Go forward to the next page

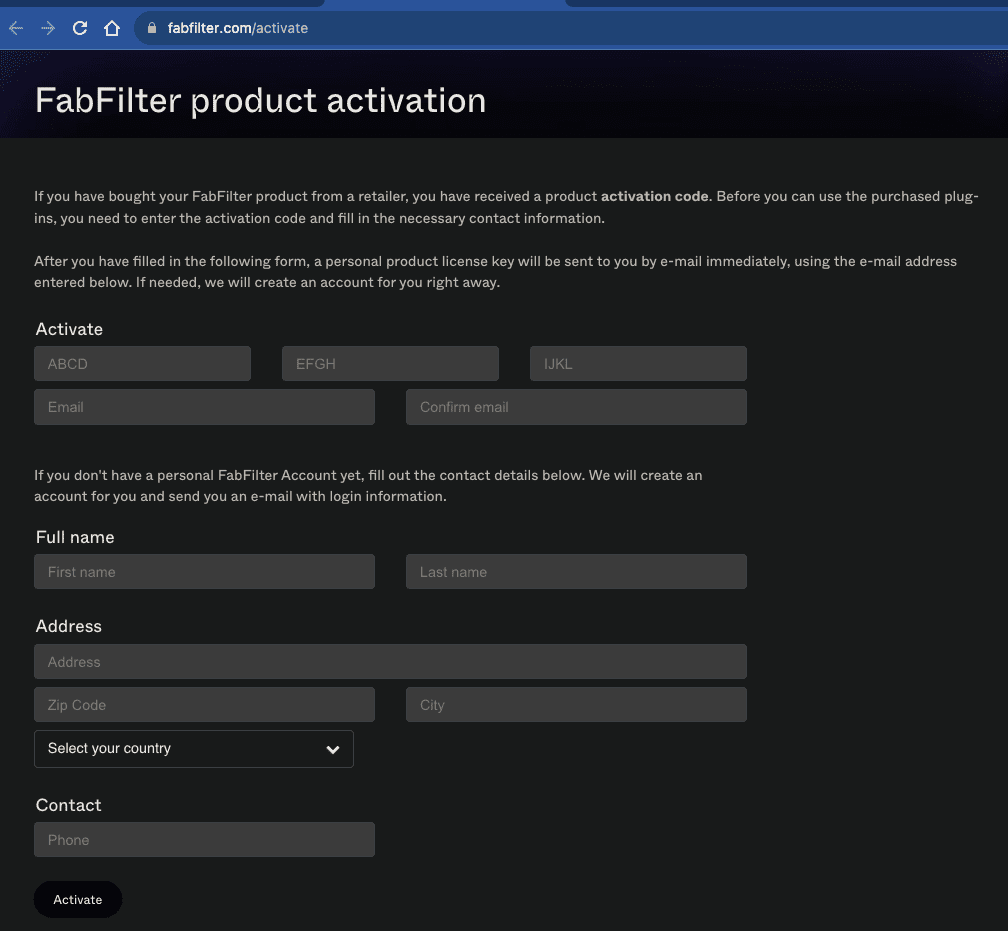[x=48, y=28]
